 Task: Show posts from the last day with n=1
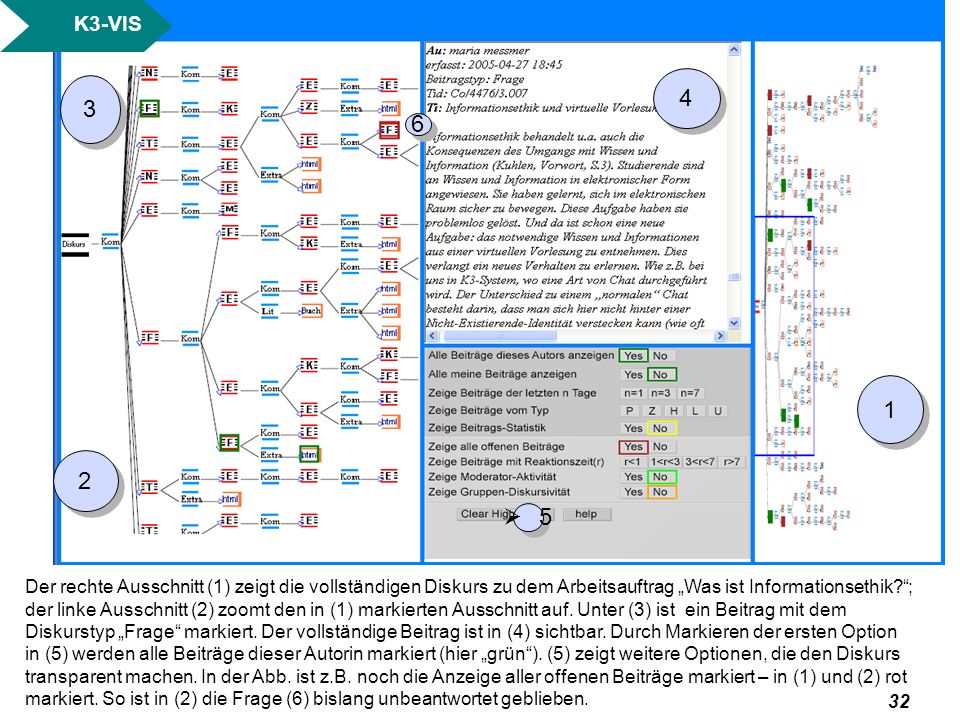[x=633, y=393]
